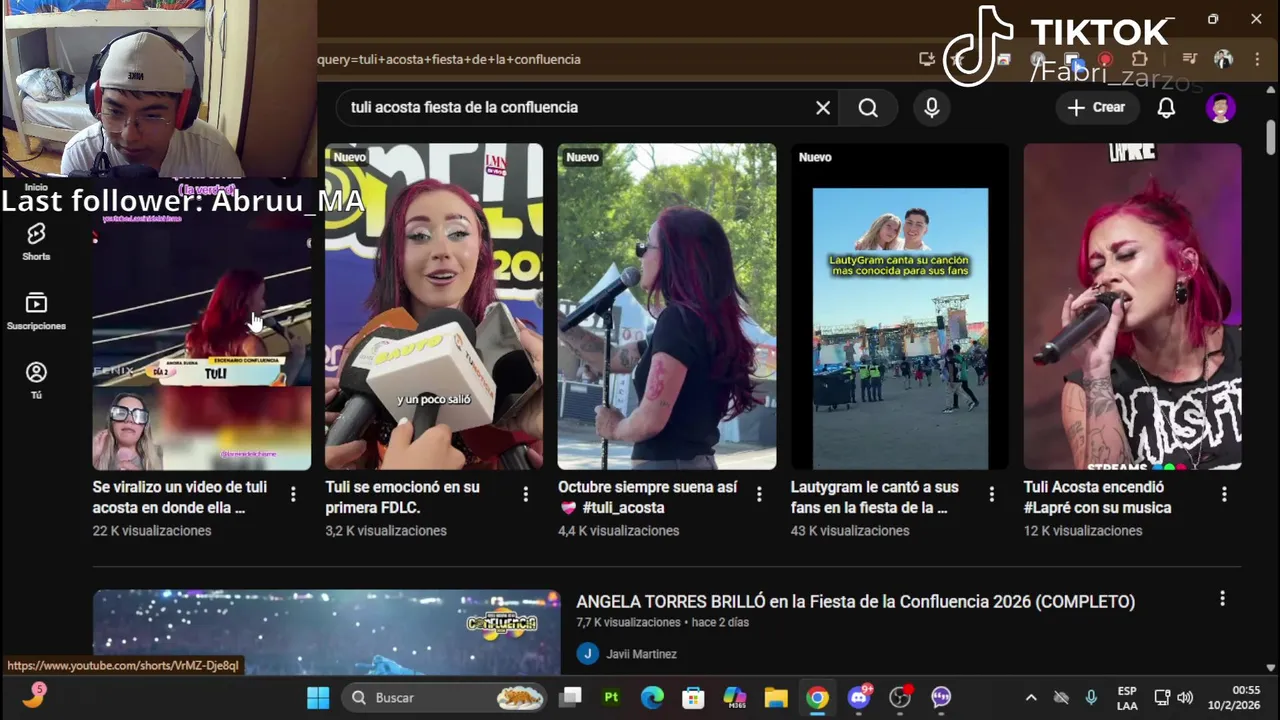
Task: Click title 'Tuli Acosta encendió #Lapré'
Action: coord(1097,497)
